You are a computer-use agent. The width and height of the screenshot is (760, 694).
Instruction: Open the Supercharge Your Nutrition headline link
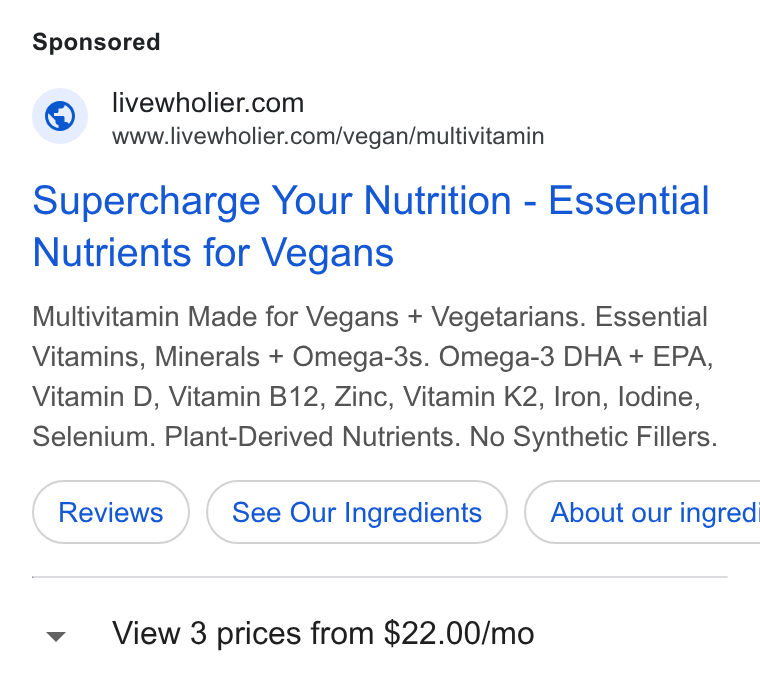pyautogui.click(x=371, y=226)
